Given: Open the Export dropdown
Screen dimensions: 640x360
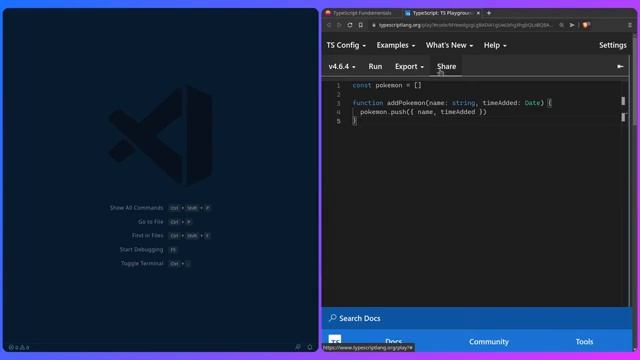Looking at the screenshot, I should coord(409,67).
